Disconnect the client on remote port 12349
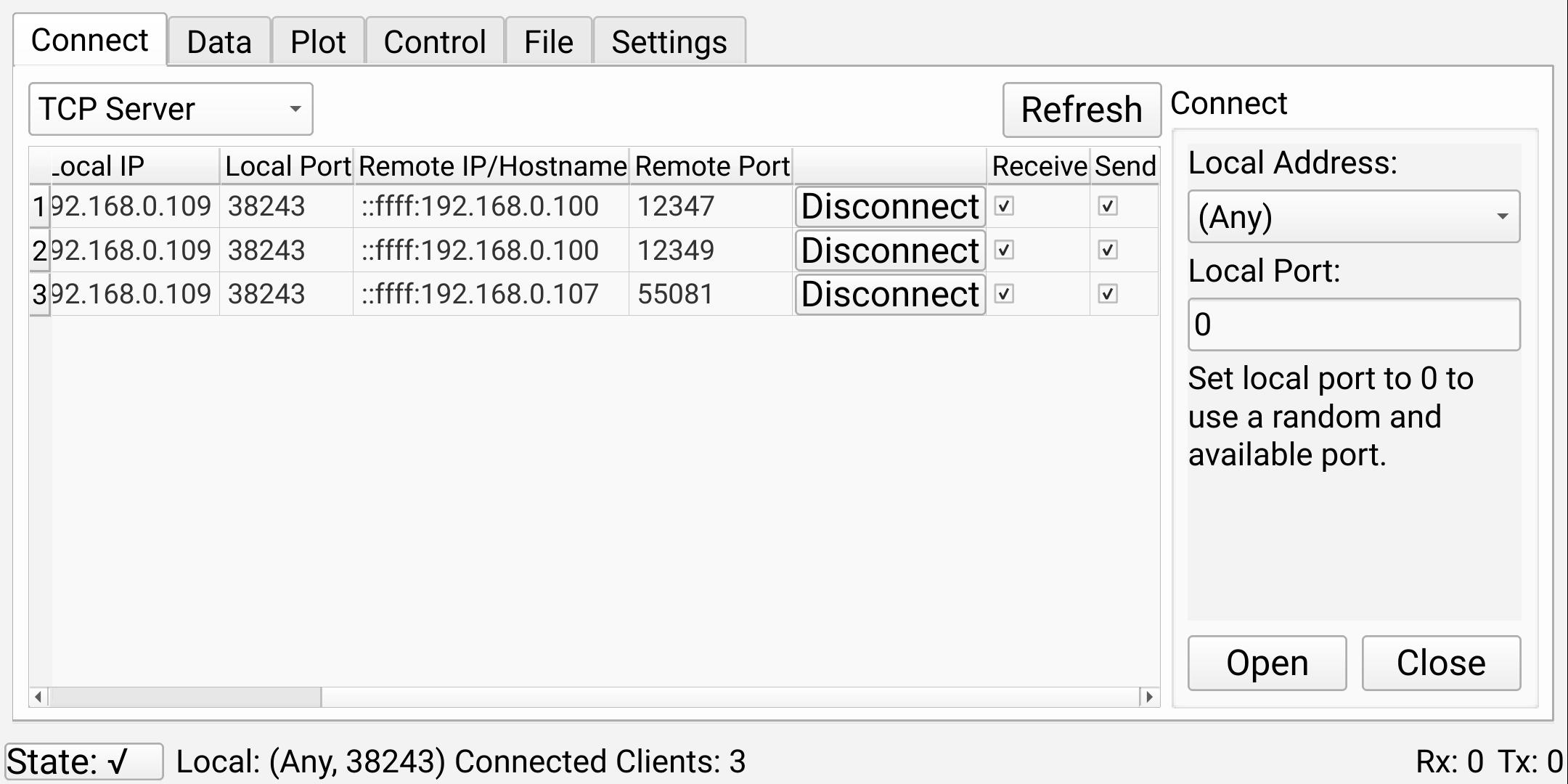This screenshot has height=784, width=1568. [x=890, y=250]
